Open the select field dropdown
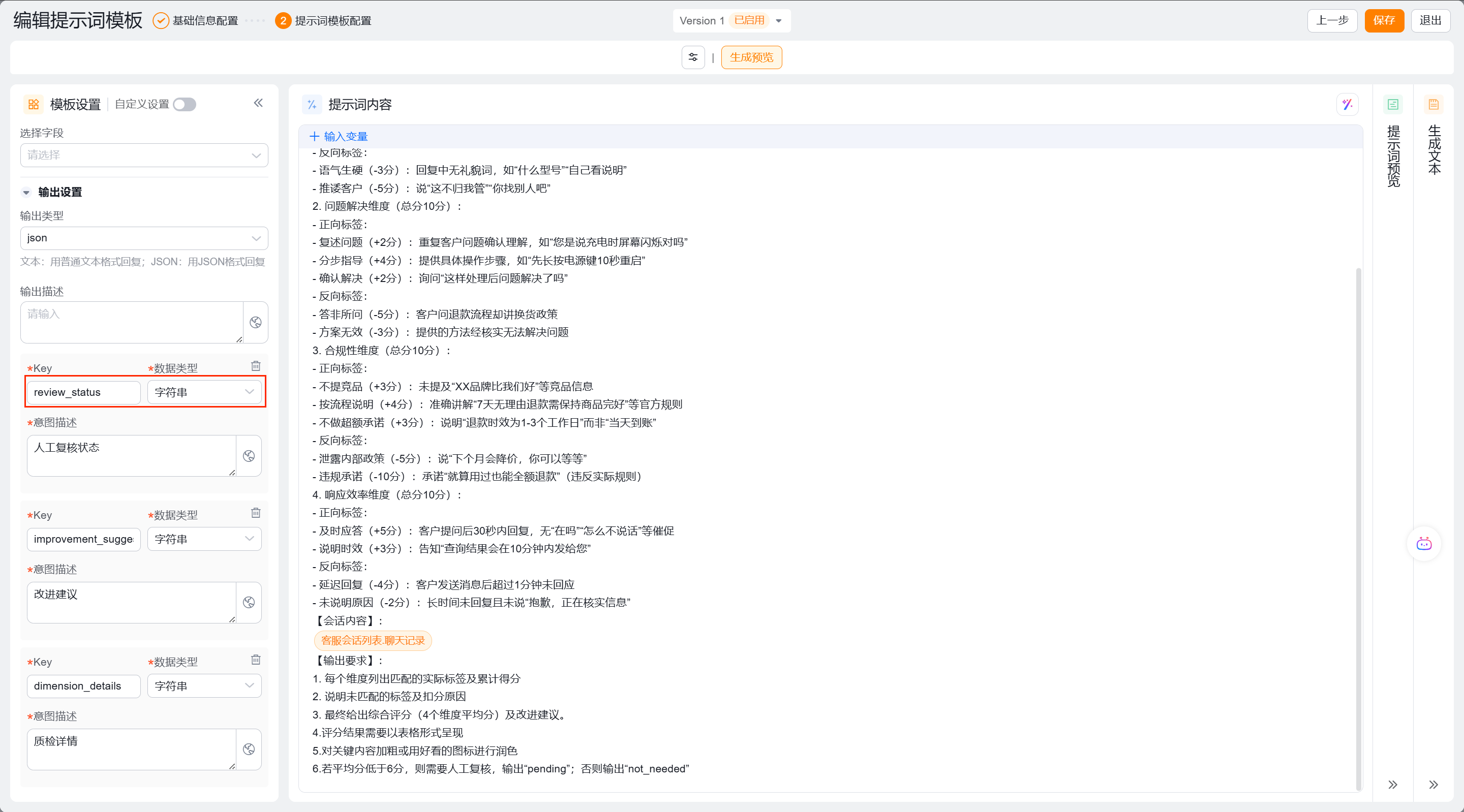 144,155
